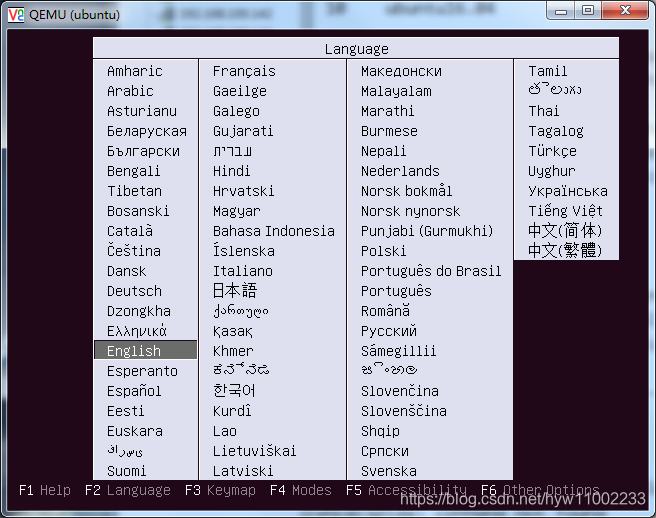Choose Uyghur language option
This screenshot has height=518, width=656.
point(551,171)
